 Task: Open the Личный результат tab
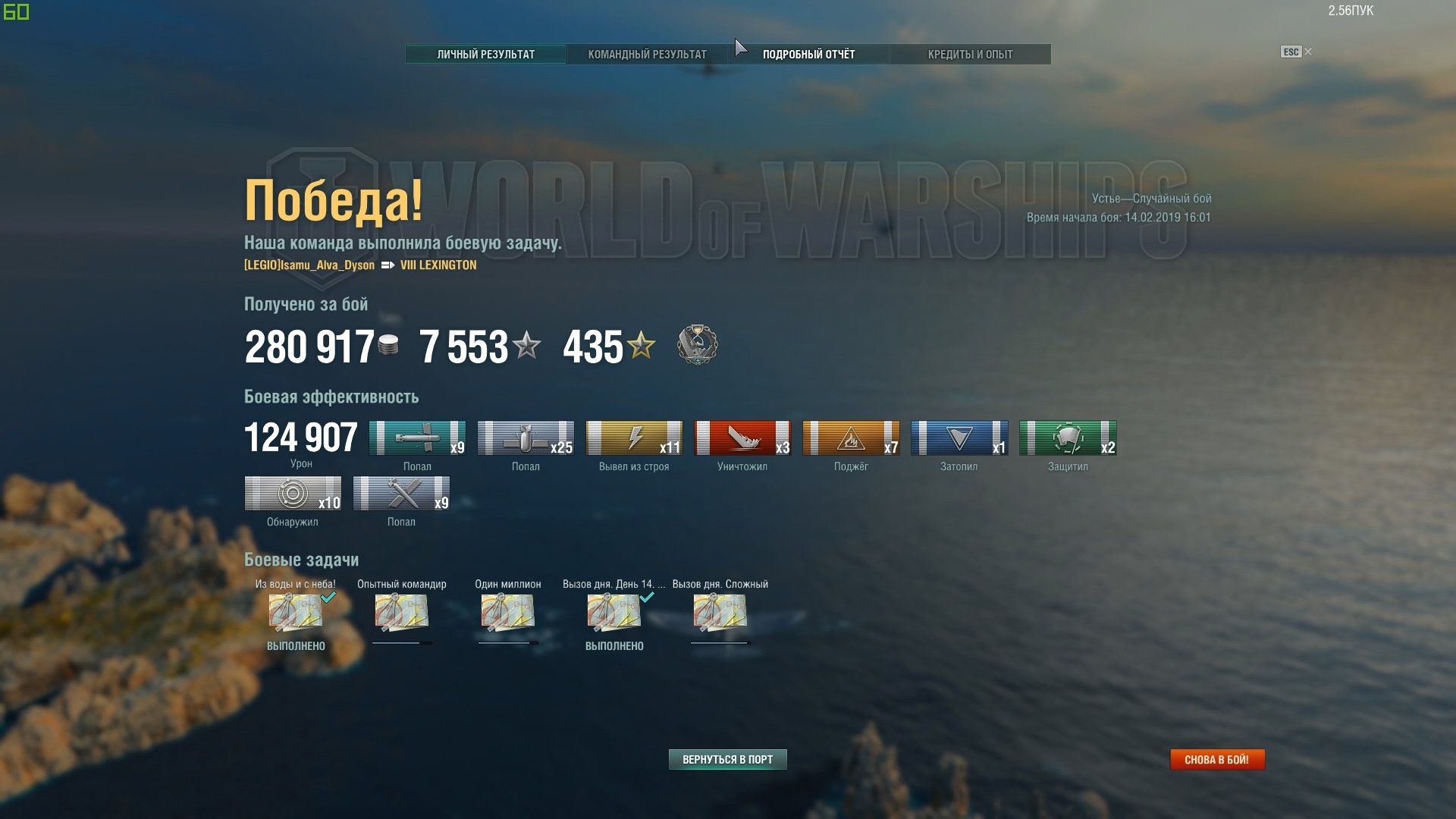coord(486,54)
